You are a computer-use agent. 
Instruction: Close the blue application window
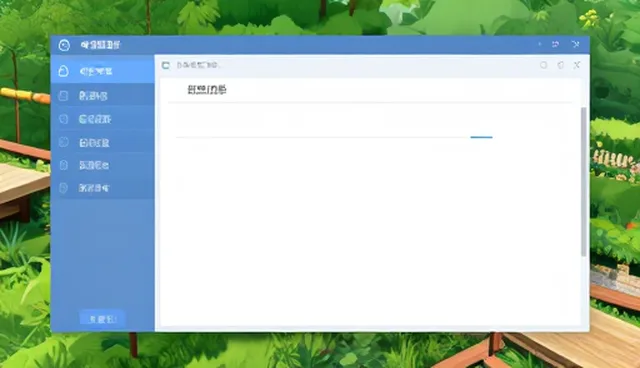tap(576, 44)
